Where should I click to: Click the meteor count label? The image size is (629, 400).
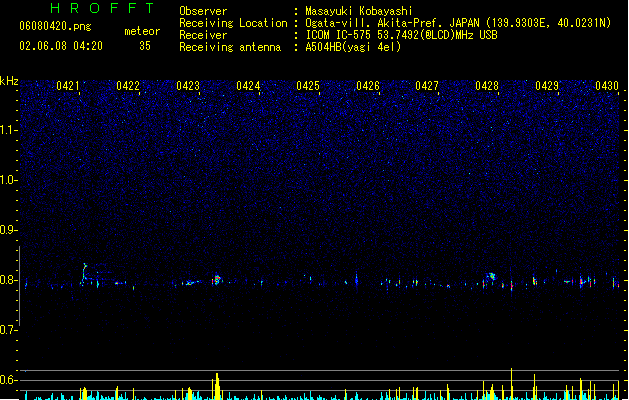point(142,31)
